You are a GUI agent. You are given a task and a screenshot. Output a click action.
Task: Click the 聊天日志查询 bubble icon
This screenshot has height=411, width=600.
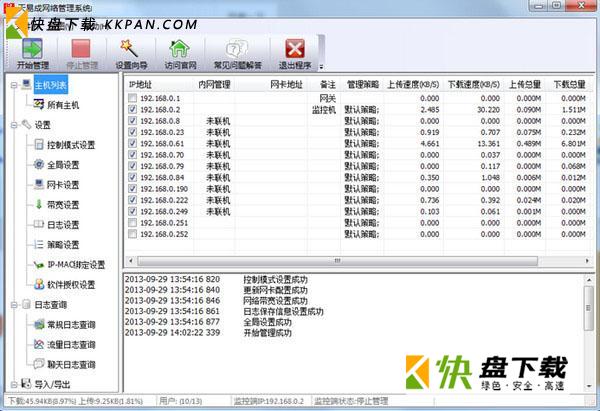[x=39, y=364]
